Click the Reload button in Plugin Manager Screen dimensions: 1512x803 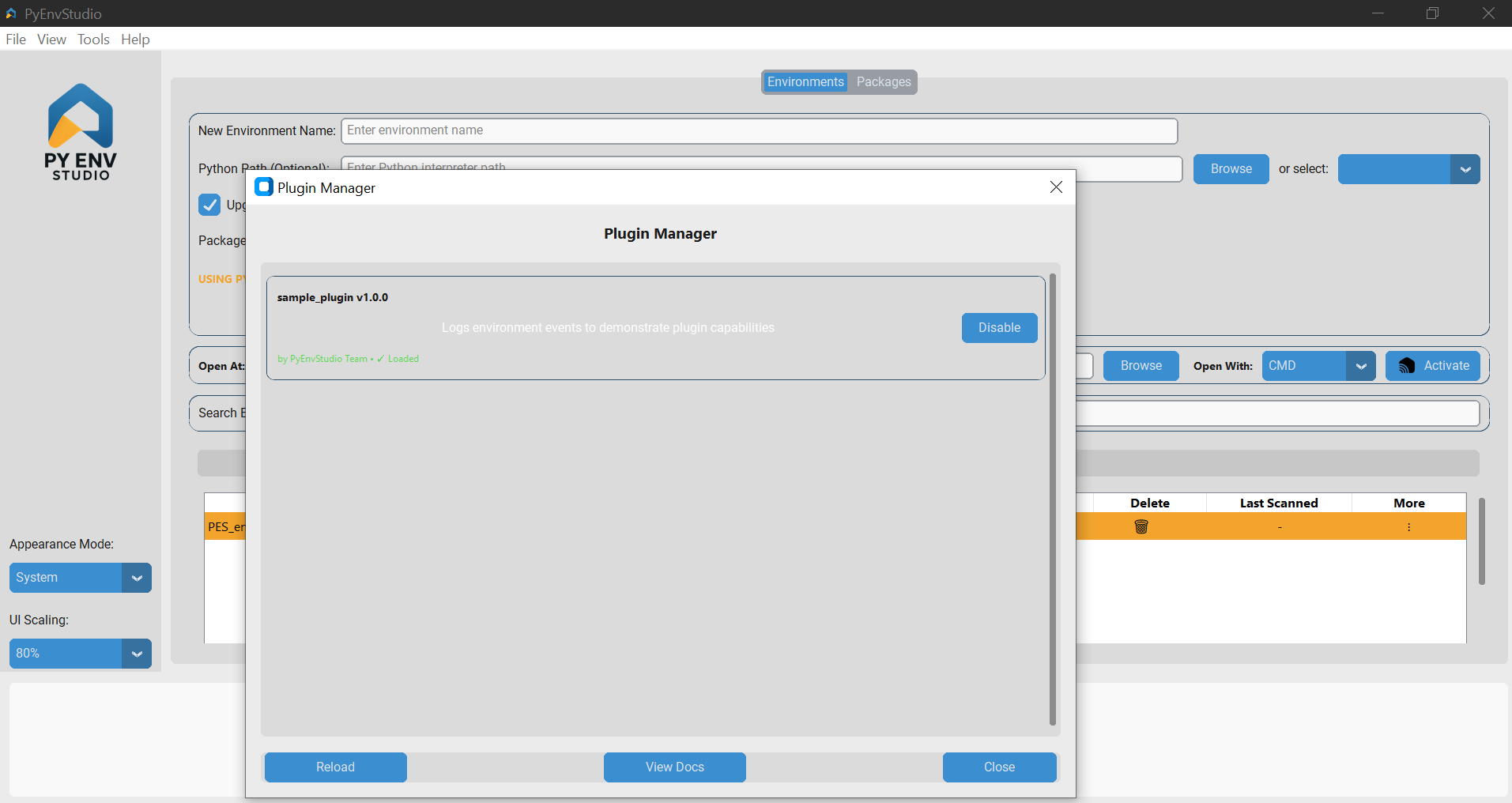(336, 767)
